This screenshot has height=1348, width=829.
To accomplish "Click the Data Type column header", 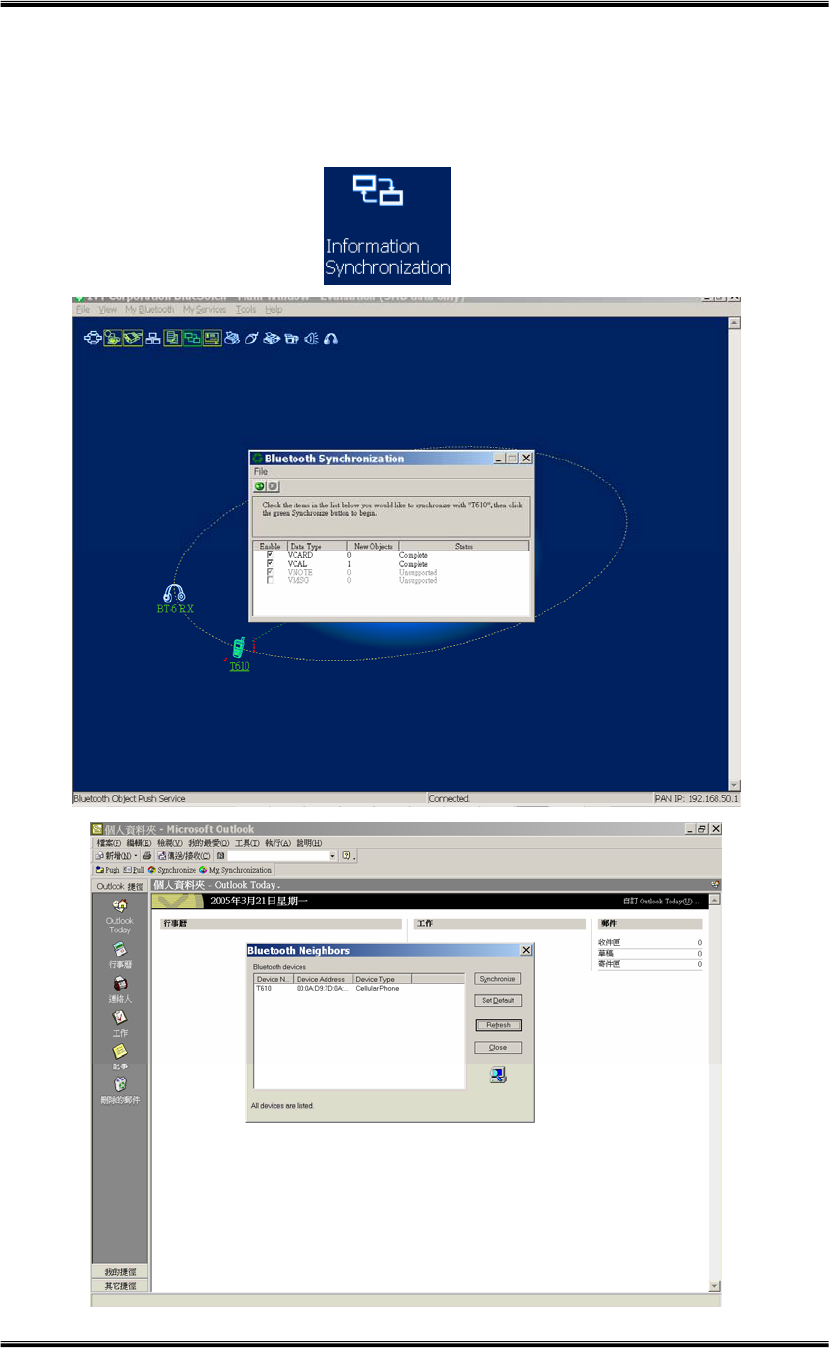I will point(317,546).
